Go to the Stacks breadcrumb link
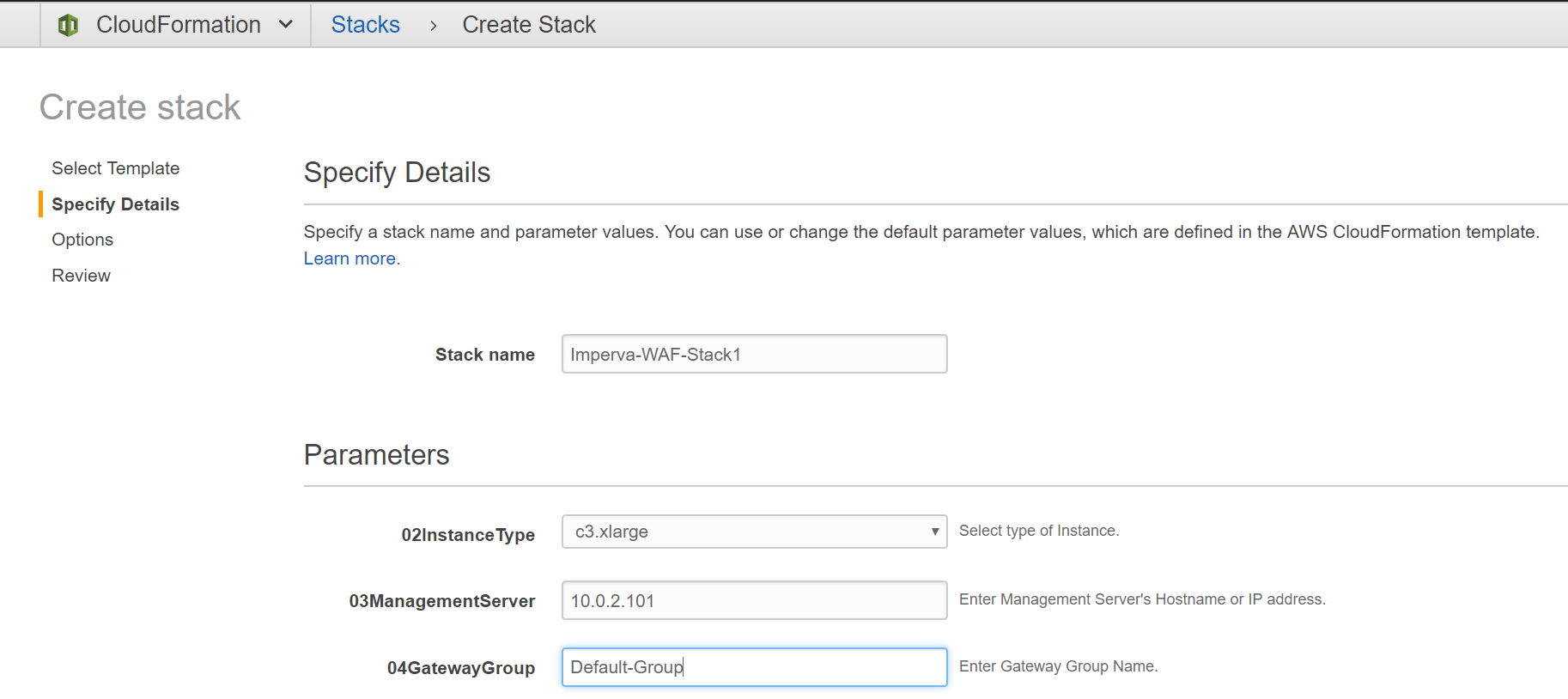This screenshot has width=1568, height=699. coord(365,25)
